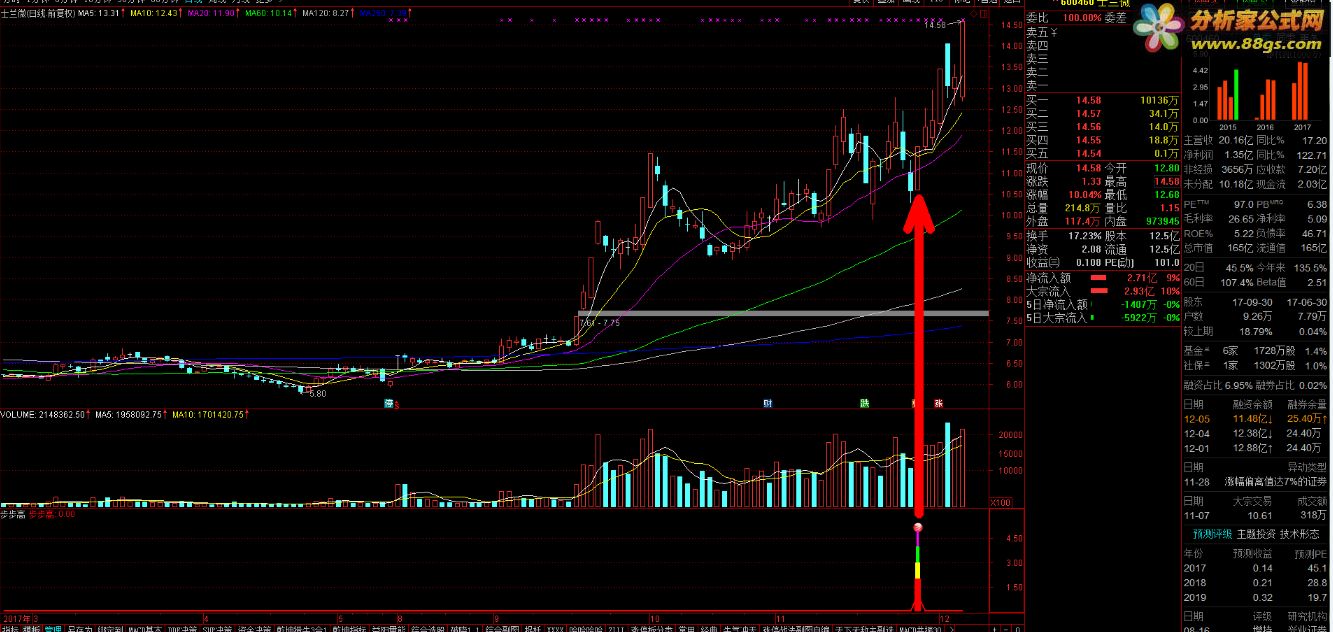Click the 大宗流入 row
Viewport: 1333px width, 632px height.
1102,291
